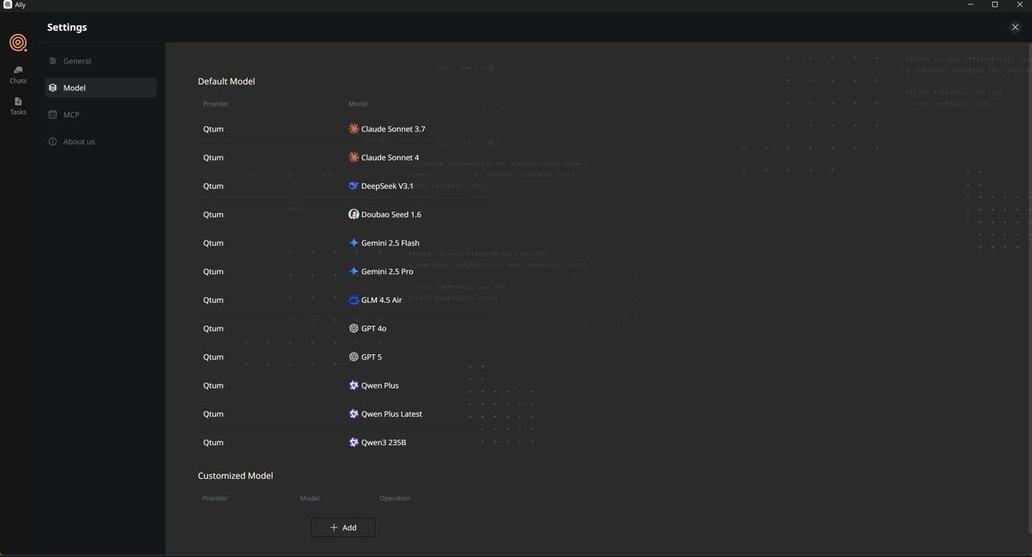Click the Doubao Seed 1.6 icon
This screenshot has width=1032, height=557.
coord(353,214)
